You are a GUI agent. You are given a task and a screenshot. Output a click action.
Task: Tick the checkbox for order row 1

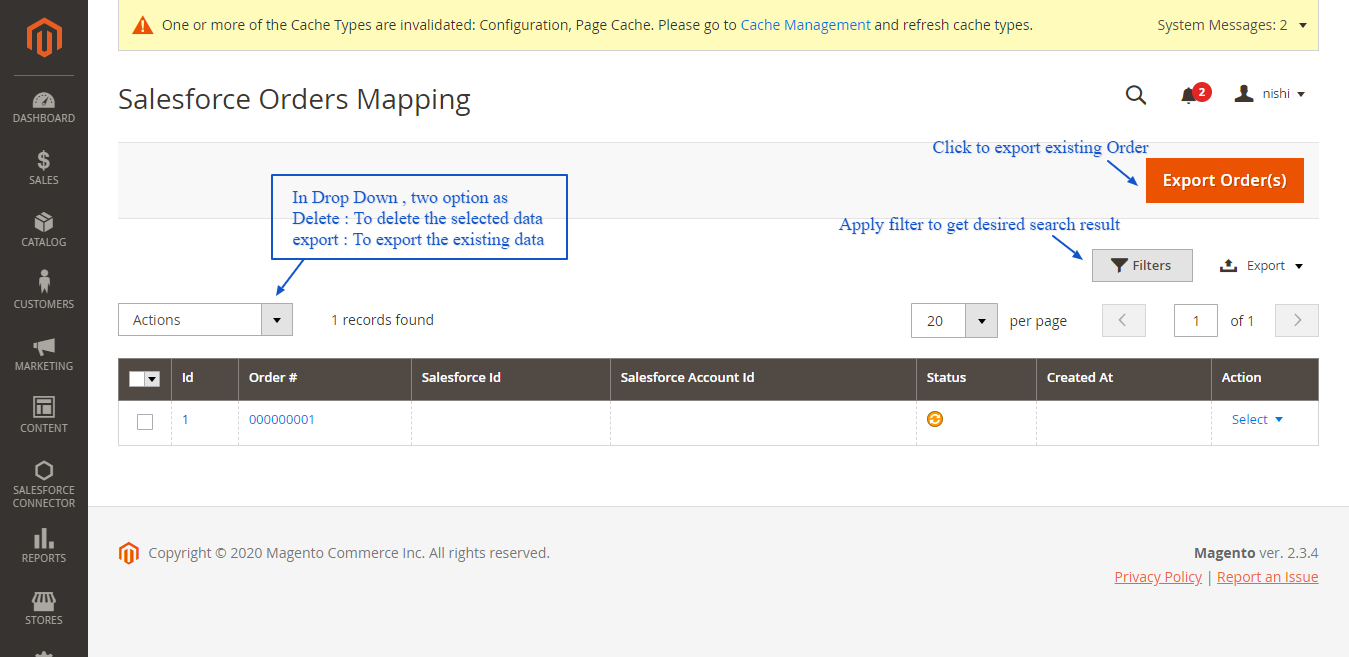pyautogui.click(x=145, y=422)
